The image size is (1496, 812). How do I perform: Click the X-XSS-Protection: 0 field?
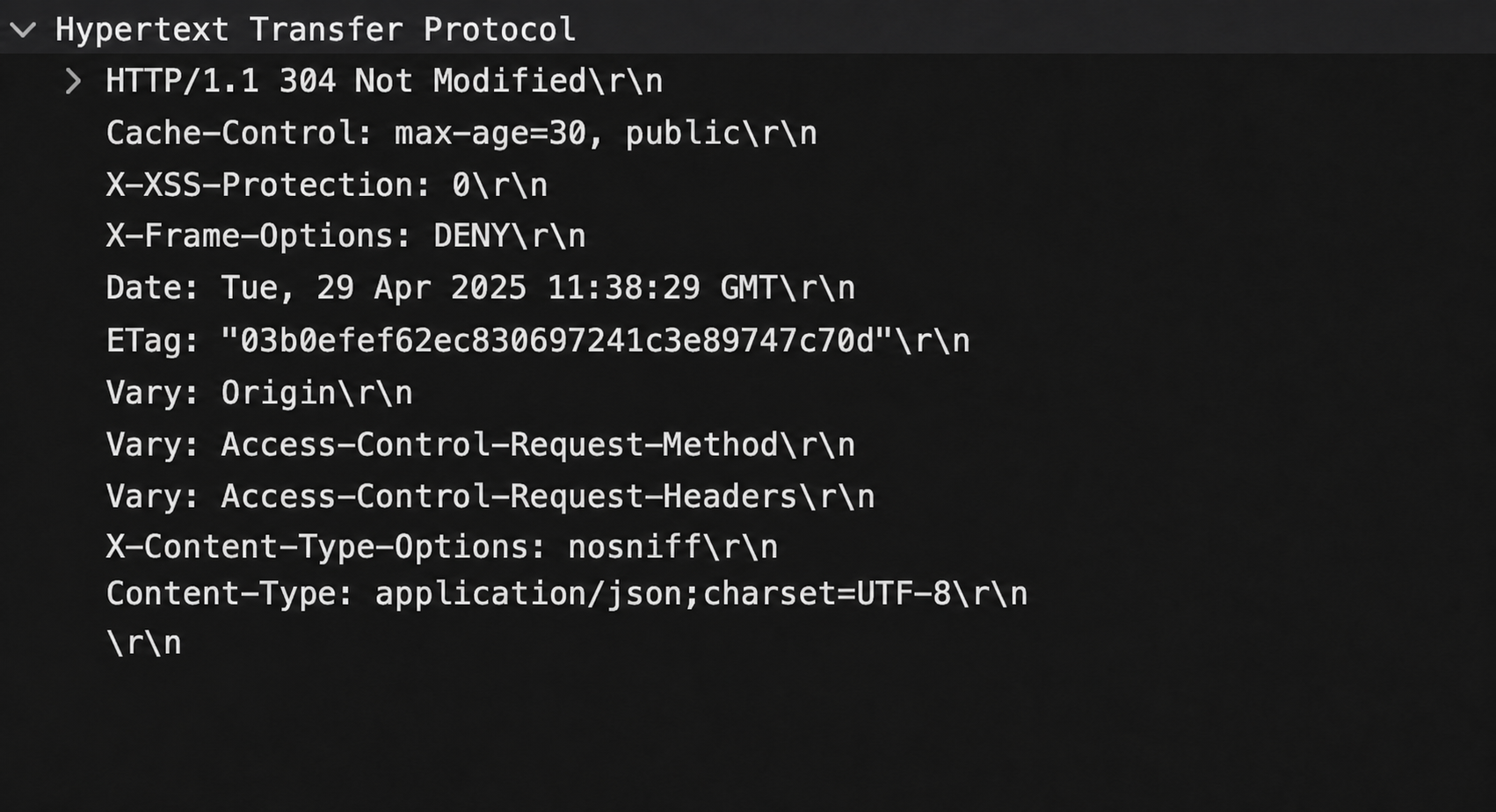[326, 185]
